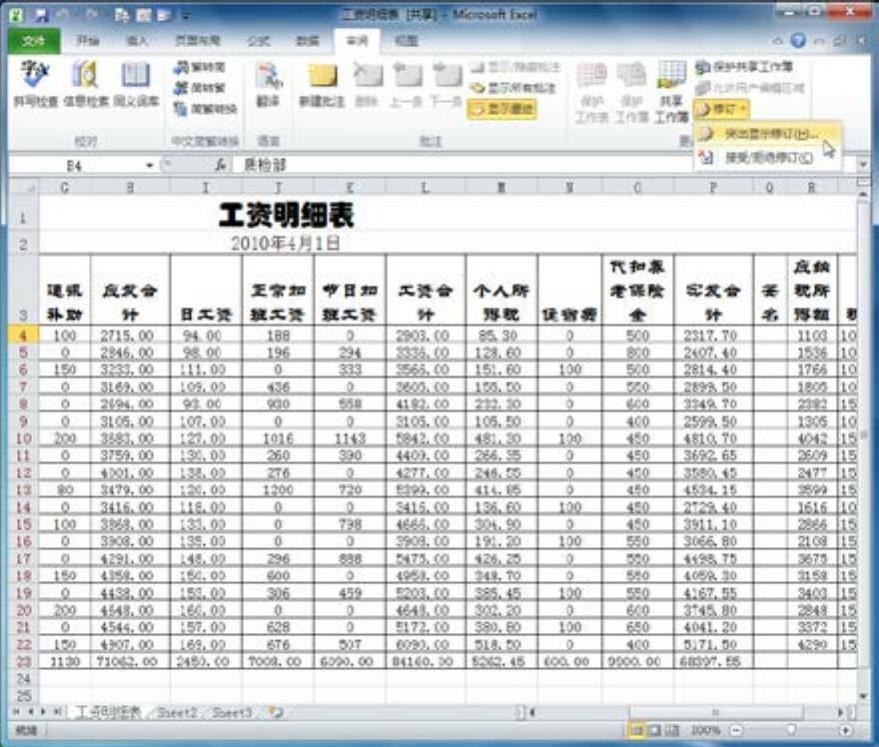Open the 修订 track changes dropdown
The width and height of the screenshot is (879, 747).
point(721,109)
